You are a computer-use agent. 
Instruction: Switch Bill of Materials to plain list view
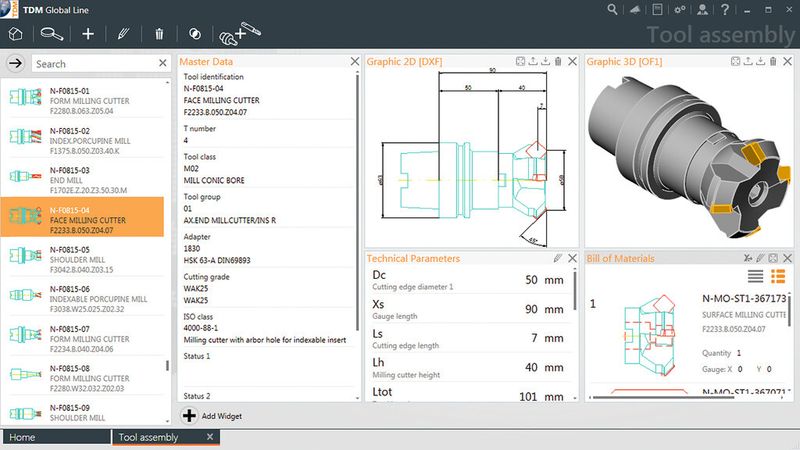(756, 276)
